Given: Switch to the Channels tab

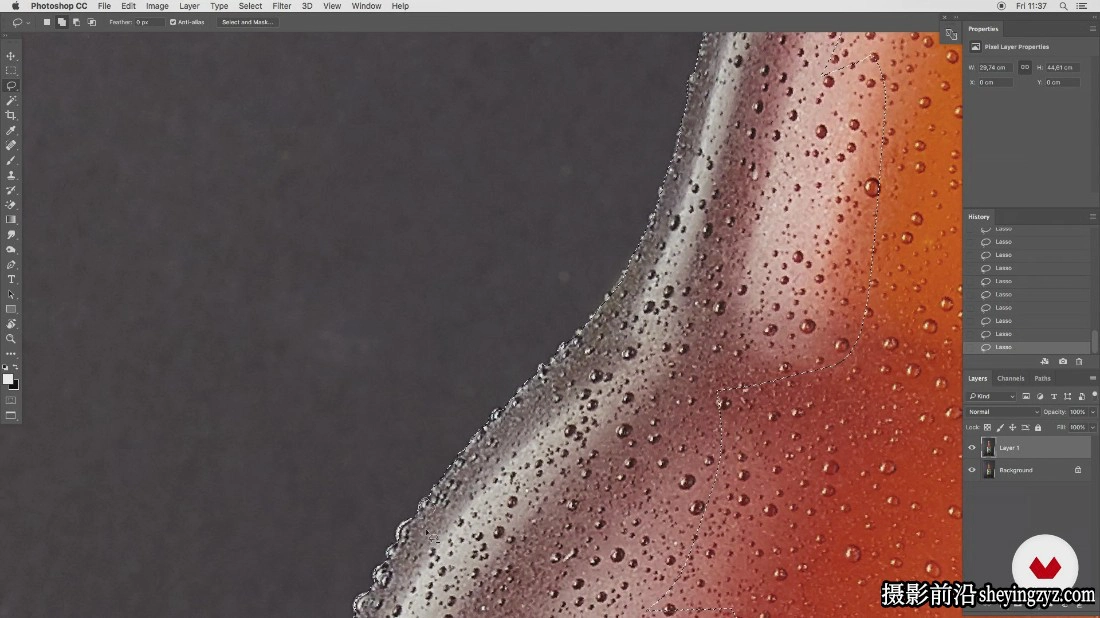Looking at the screenshot, I should point(1010,378).
